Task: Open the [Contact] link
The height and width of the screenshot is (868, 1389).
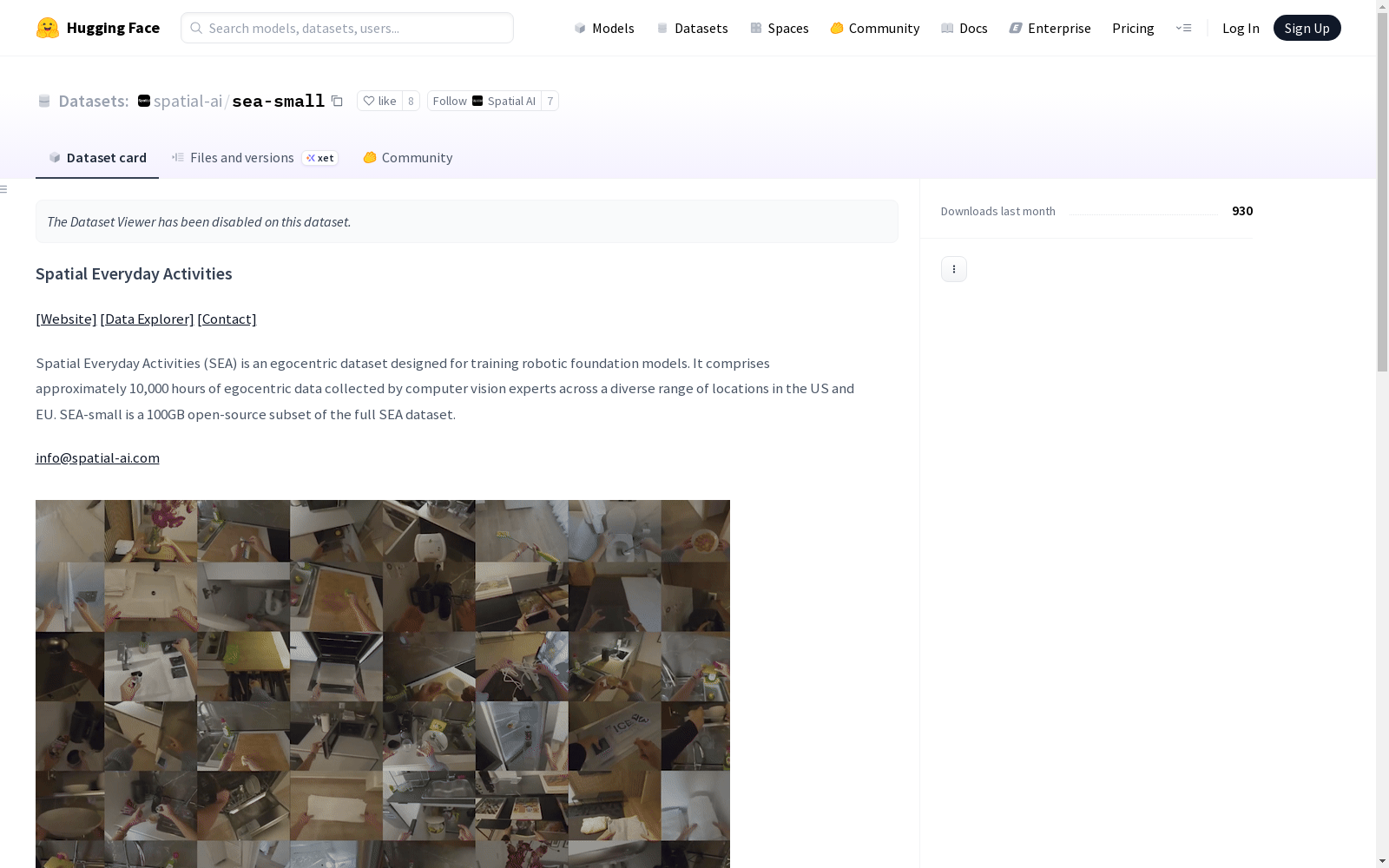Action: pyautogui.click(x=227, y=319)
